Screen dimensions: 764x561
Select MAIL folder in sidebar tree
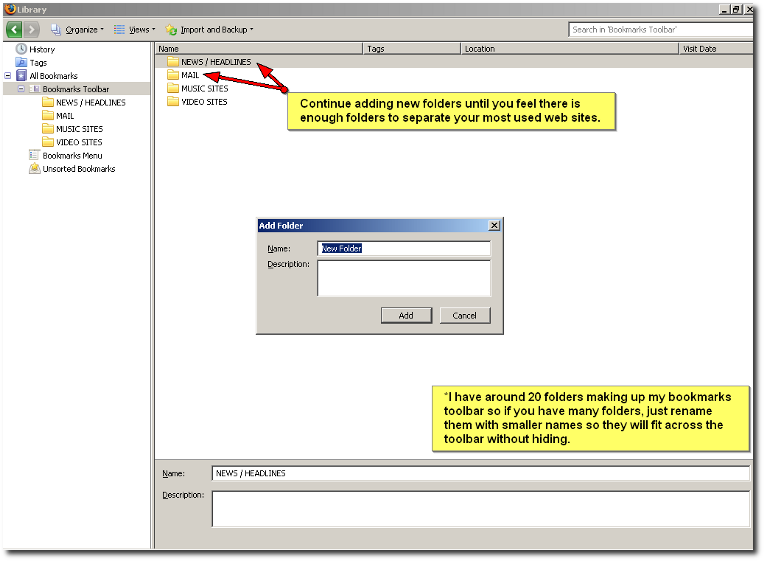tap(65, 116)
